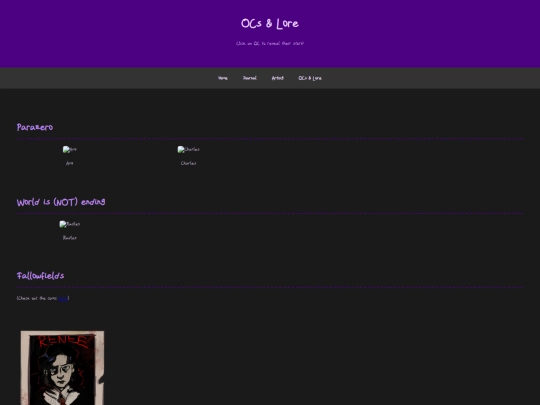
Task: Click the Fallowfields section heading
Action: coord(40,276)
